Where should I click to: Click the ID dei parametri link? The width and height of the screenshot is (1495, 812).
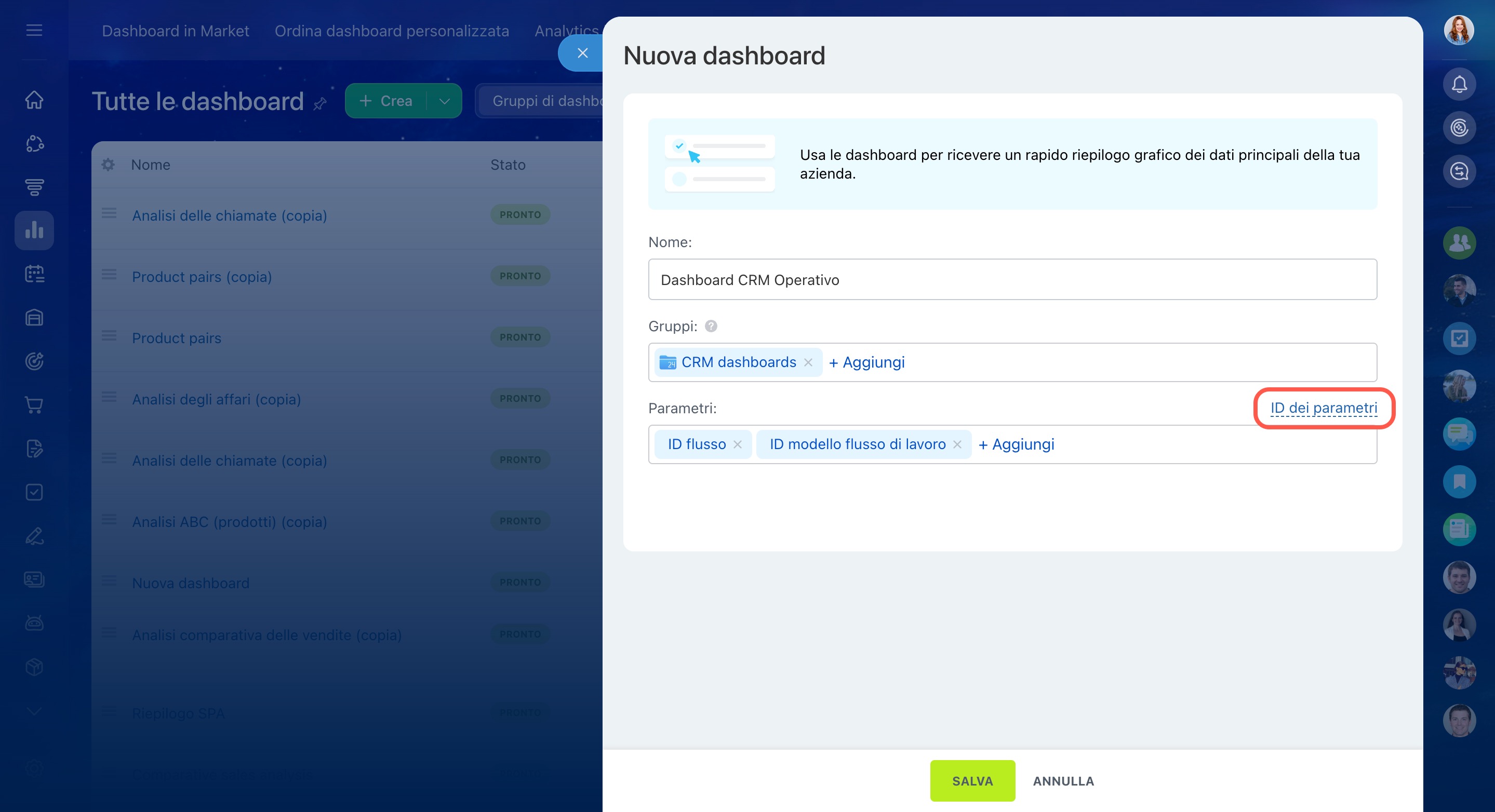click(1323, 408)
